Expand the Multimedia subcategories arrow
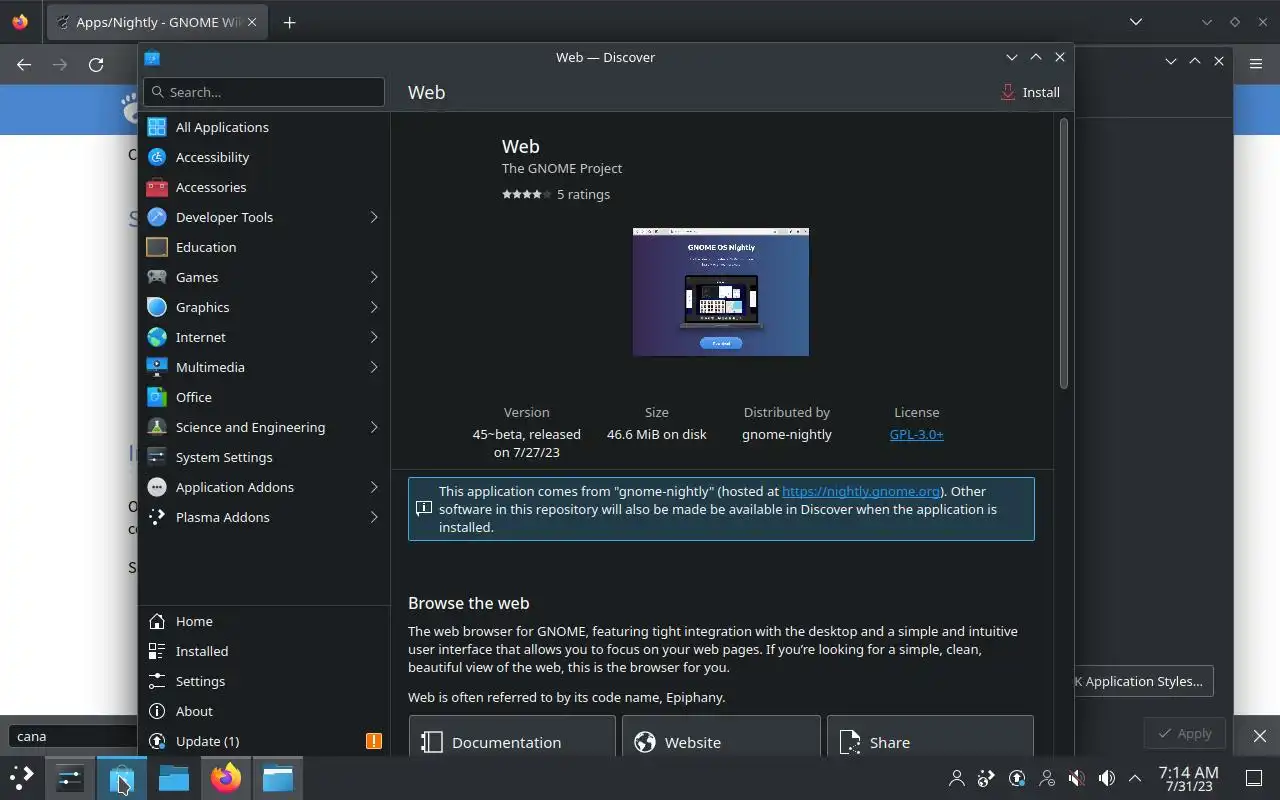The width and height of the screenshot is (1280, 800). tap(374, 367)
